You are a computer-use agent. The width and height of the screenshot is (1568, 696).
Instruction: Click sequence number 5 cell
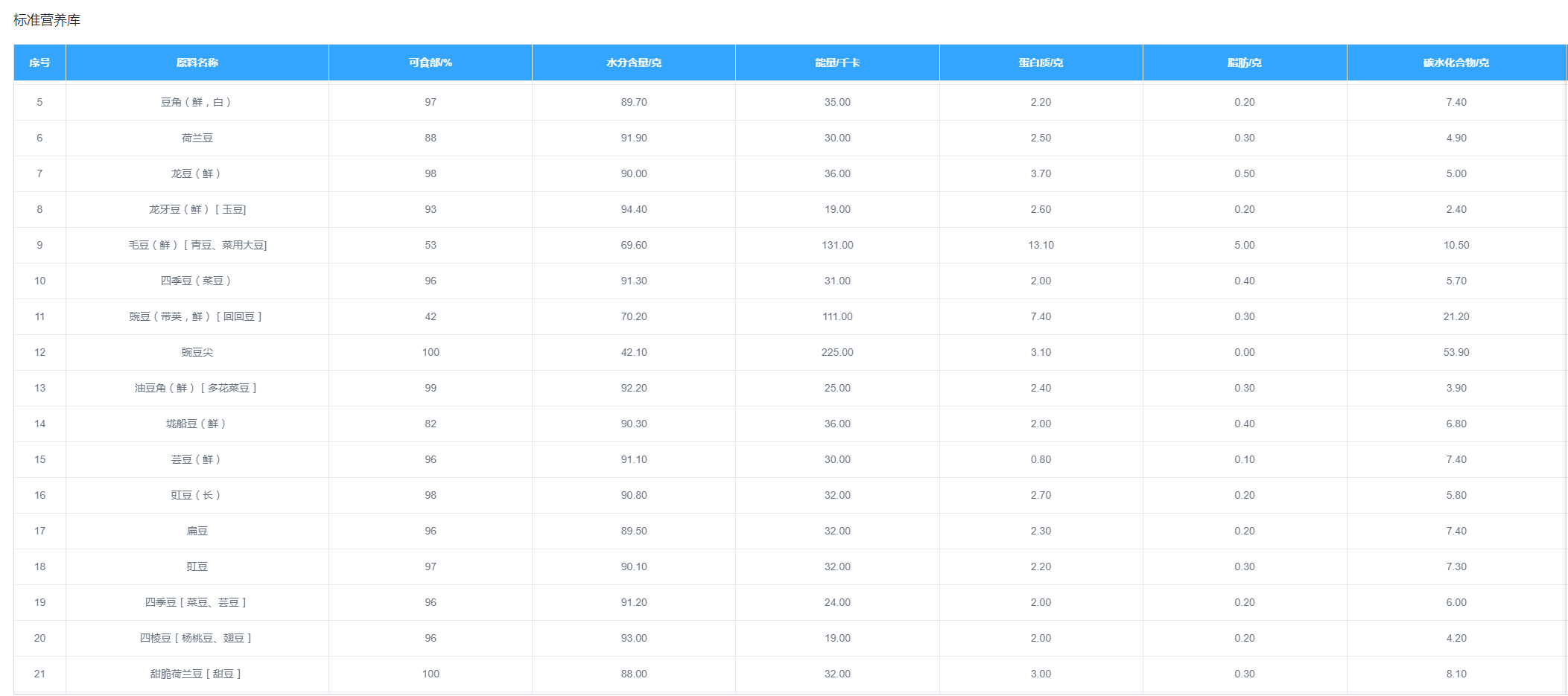point(39,102)
